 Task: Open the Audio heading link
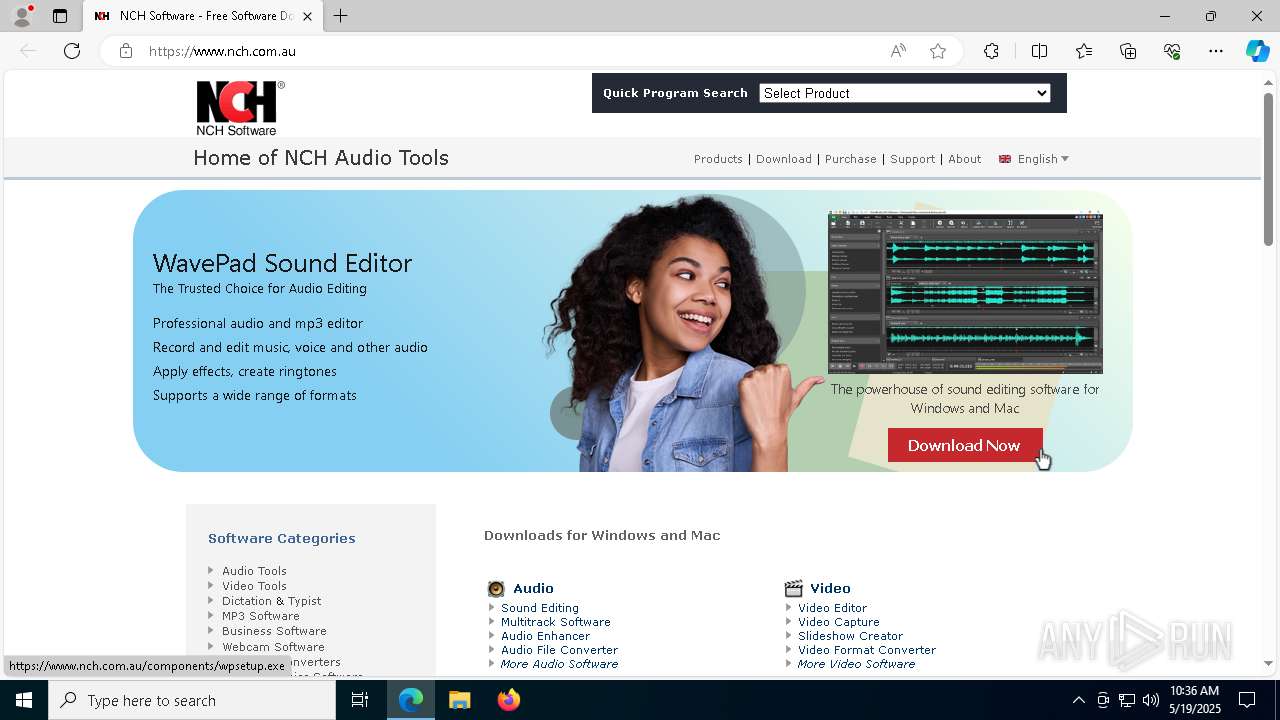533,588
